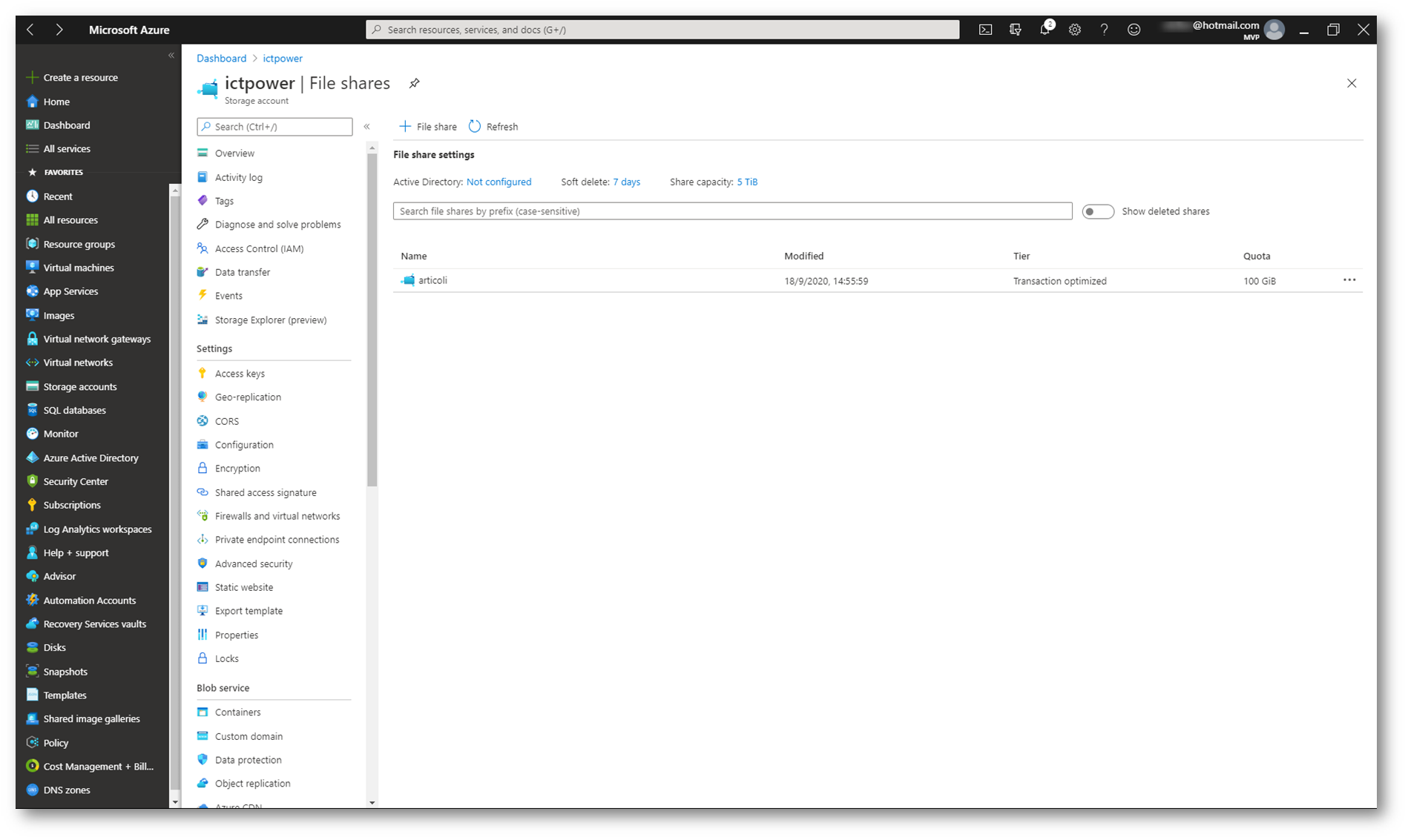Sort by Modified column header
Screen dimensions: 1408x840
[x=804, y=256]
